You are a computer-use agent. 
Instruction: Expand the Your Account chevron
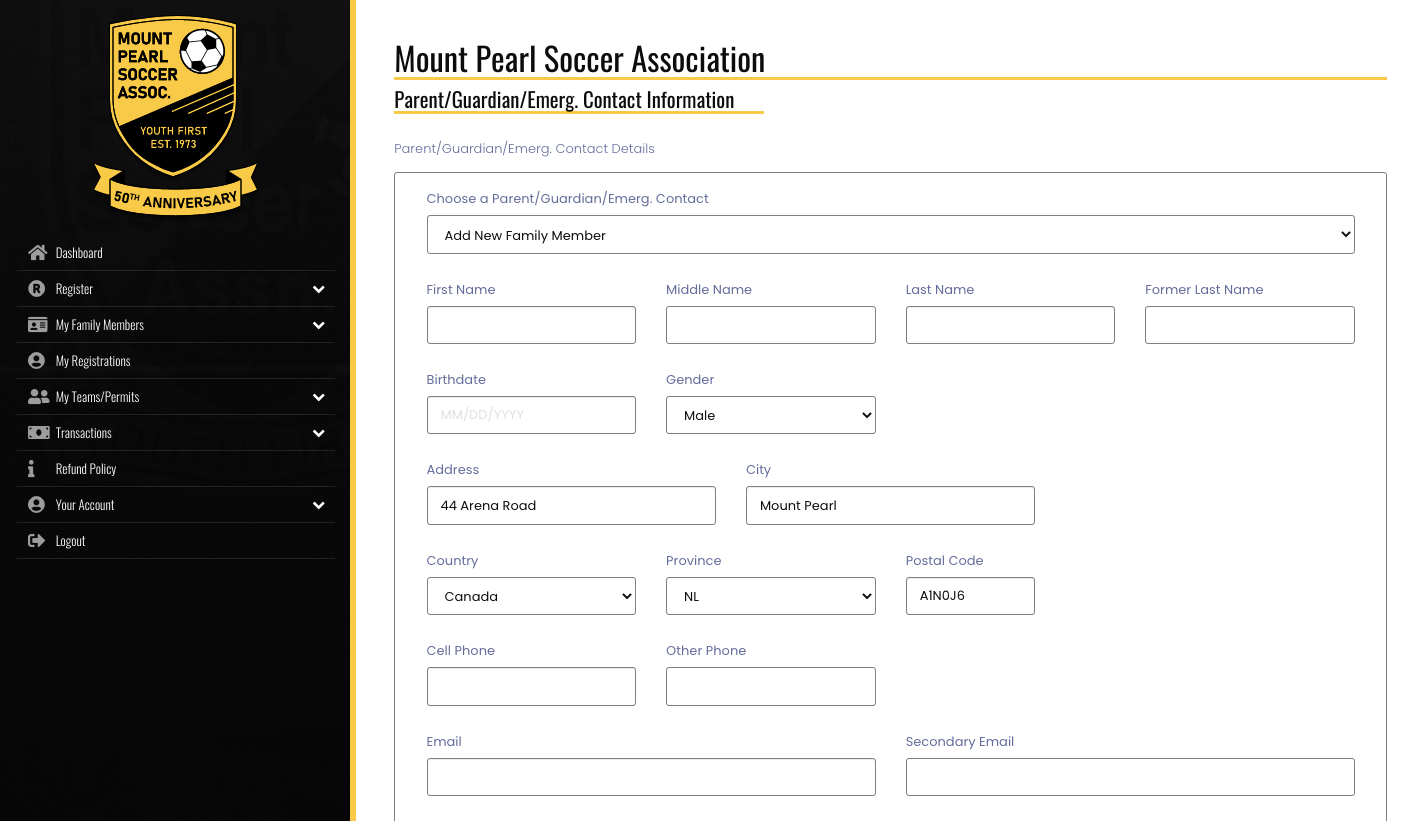[x=318, y=505]
